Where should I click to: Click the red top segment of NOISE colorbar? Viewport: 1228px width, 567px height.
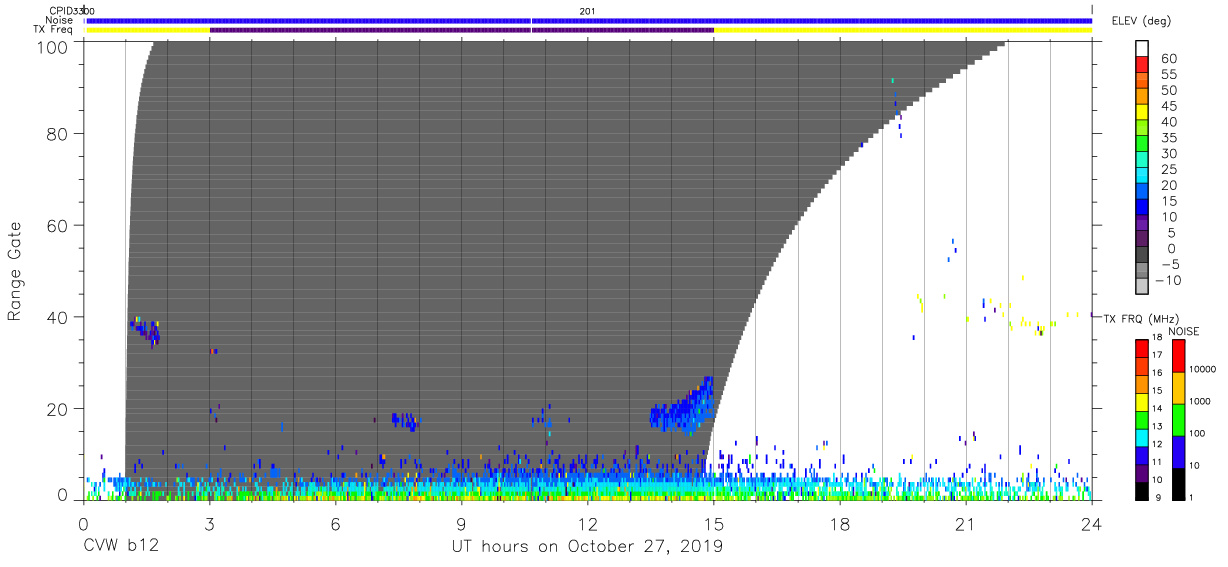(1179, 356)
